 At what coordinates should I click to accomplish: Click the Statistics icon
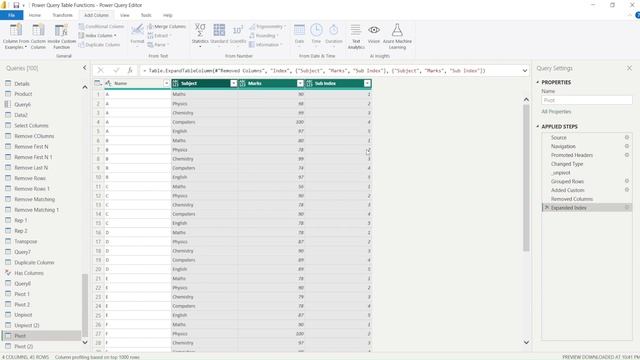[200, 30]
